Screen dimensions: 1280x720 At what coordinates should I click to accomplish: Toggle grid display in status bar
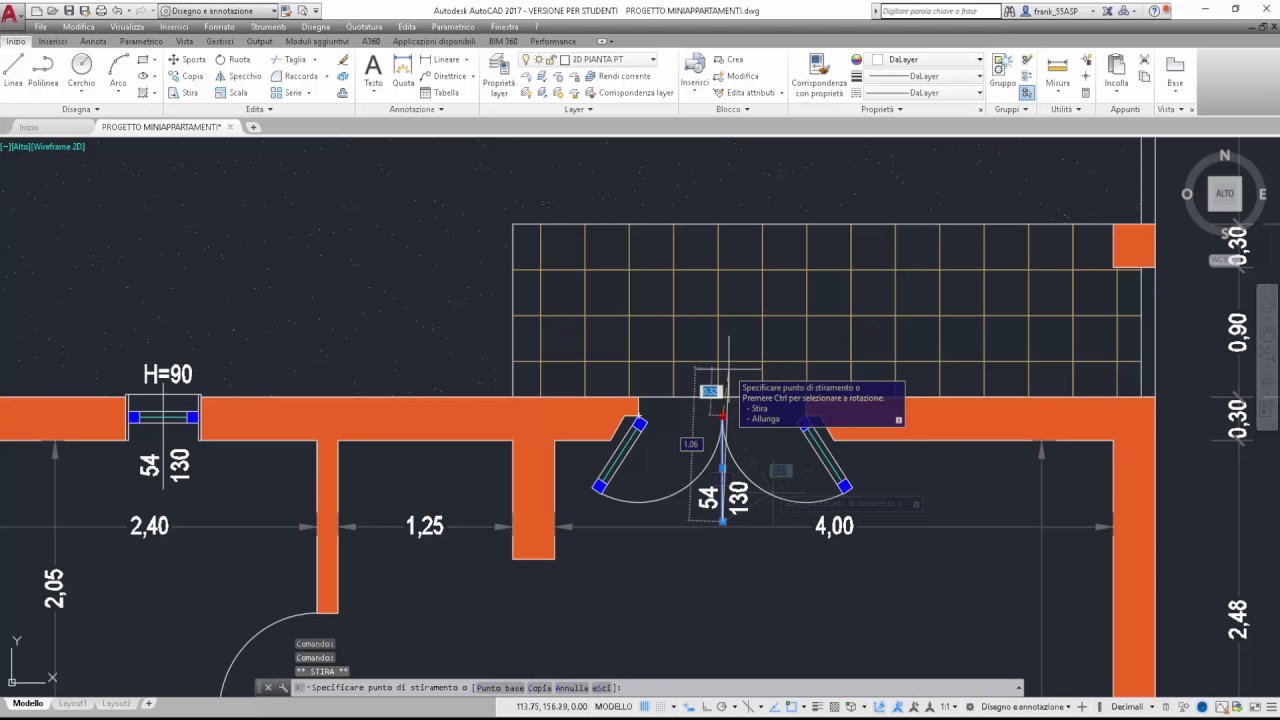645,706
